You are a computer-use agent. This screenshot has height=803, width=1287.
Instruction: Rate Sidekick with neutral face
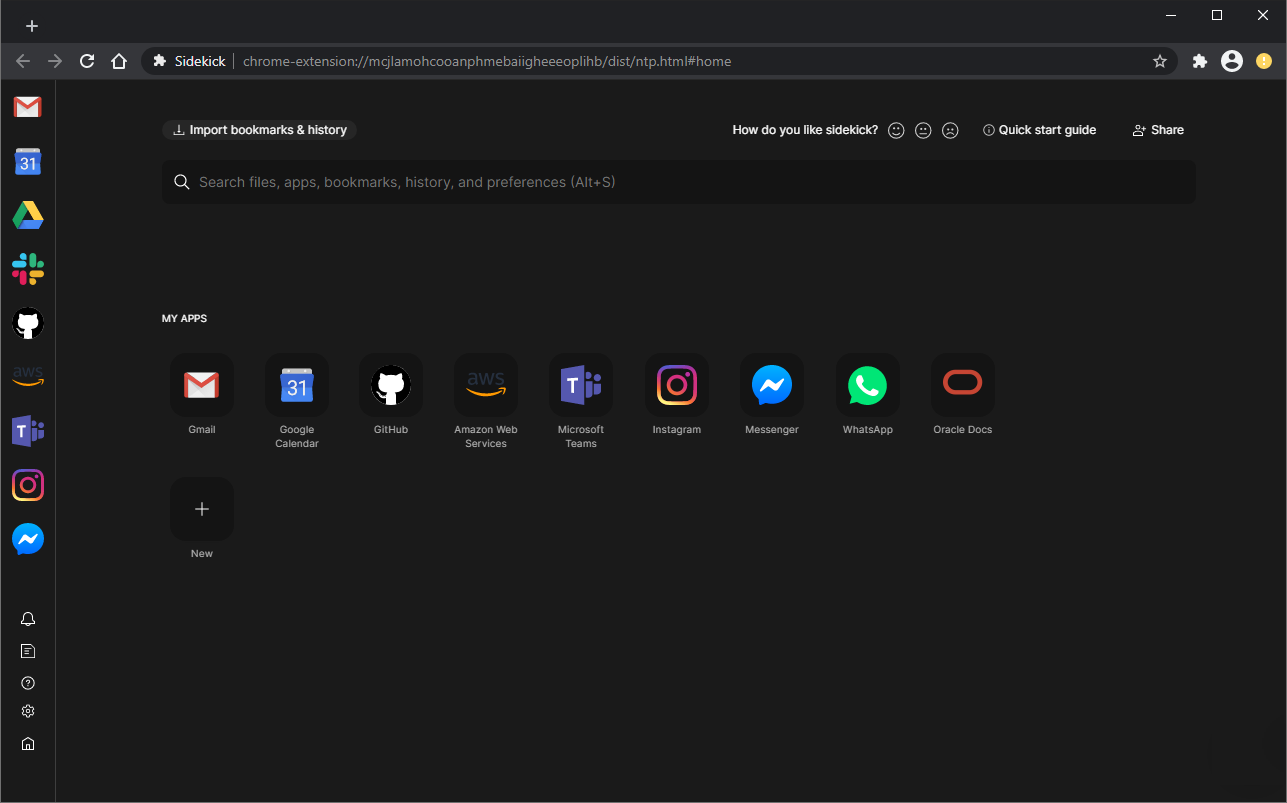tap(923, 130)
